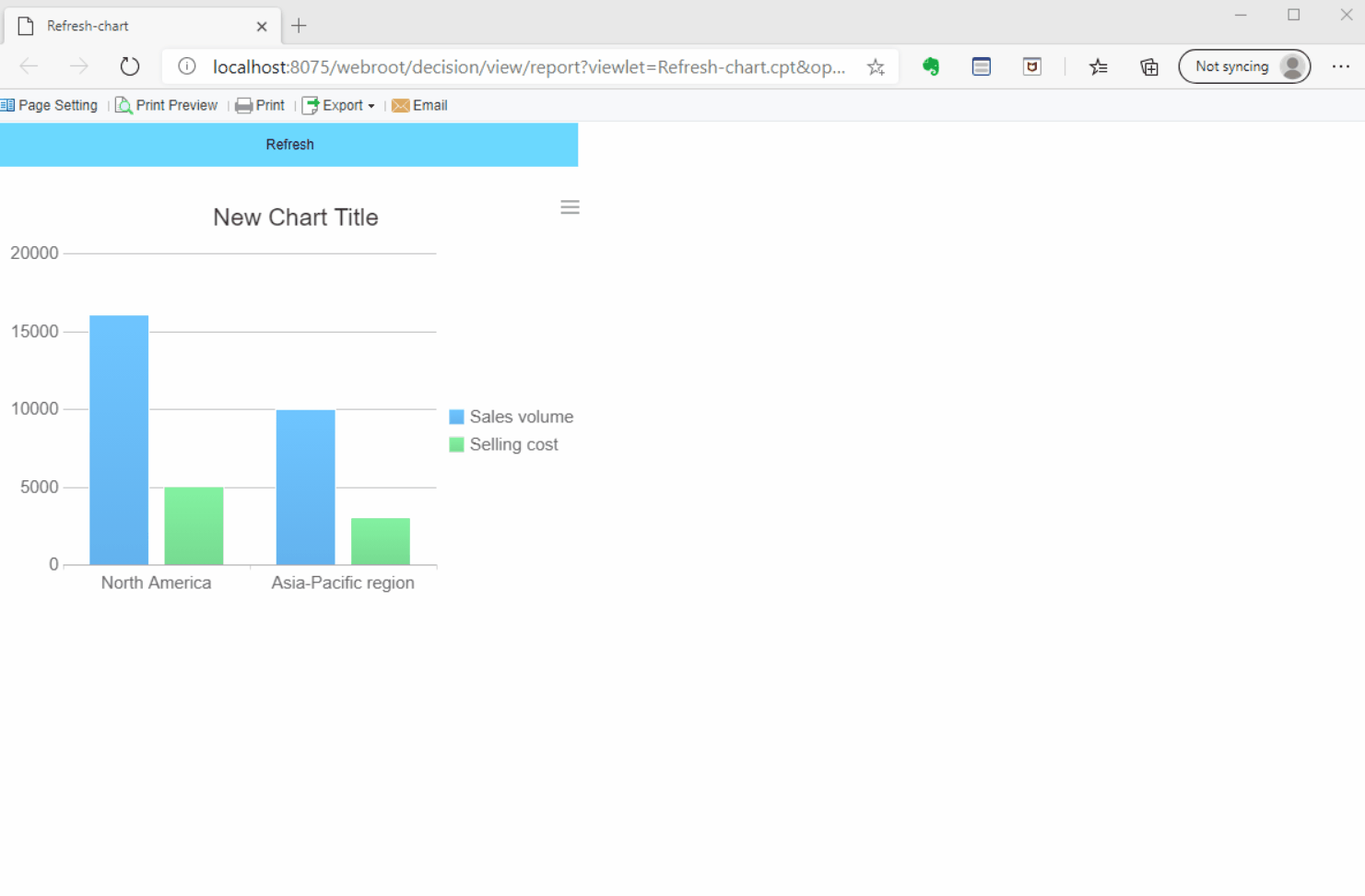This screenshot has width=1365, height=896.
Task: Click the Asia-Pacific Selling cost bar
Action: 381,541
